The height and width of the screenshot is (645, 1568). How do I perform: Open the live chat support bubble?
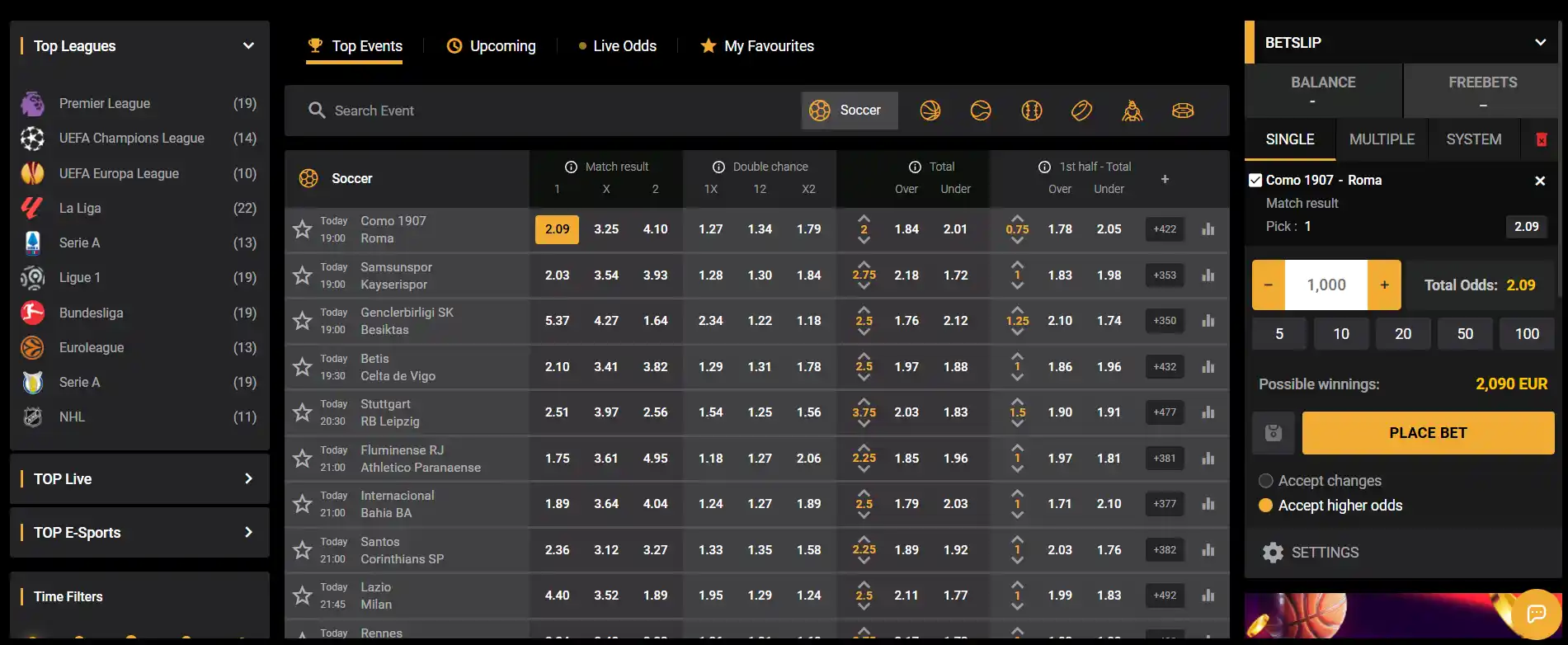coord(1536,614)
